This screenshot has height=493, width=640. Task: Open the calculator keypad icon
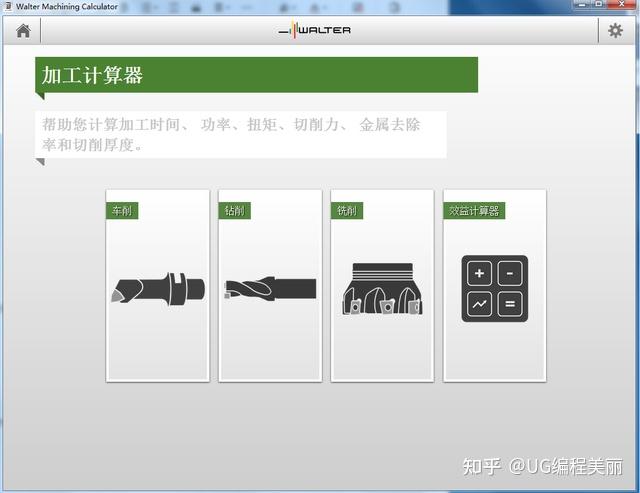[x=495, y=289]
